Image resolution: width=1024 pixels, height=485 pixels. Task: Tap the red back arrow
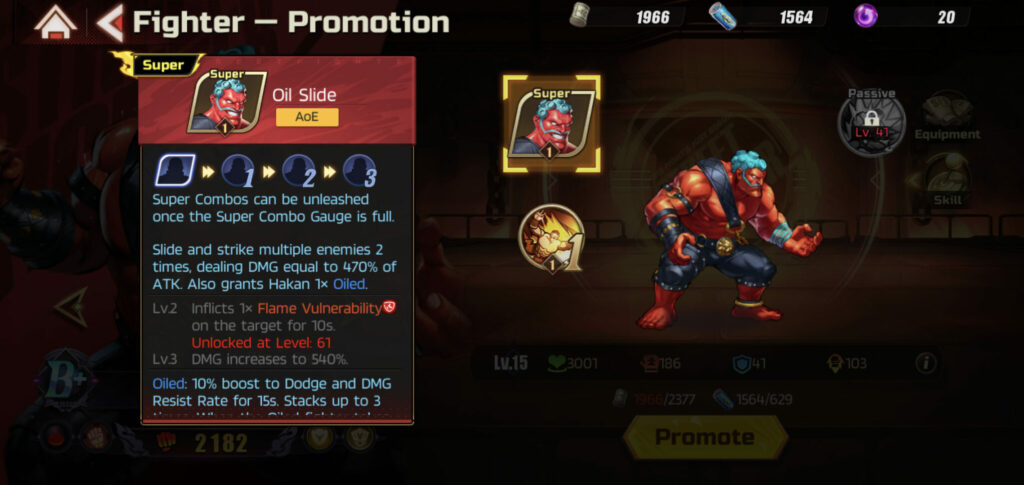click(110, 22)
